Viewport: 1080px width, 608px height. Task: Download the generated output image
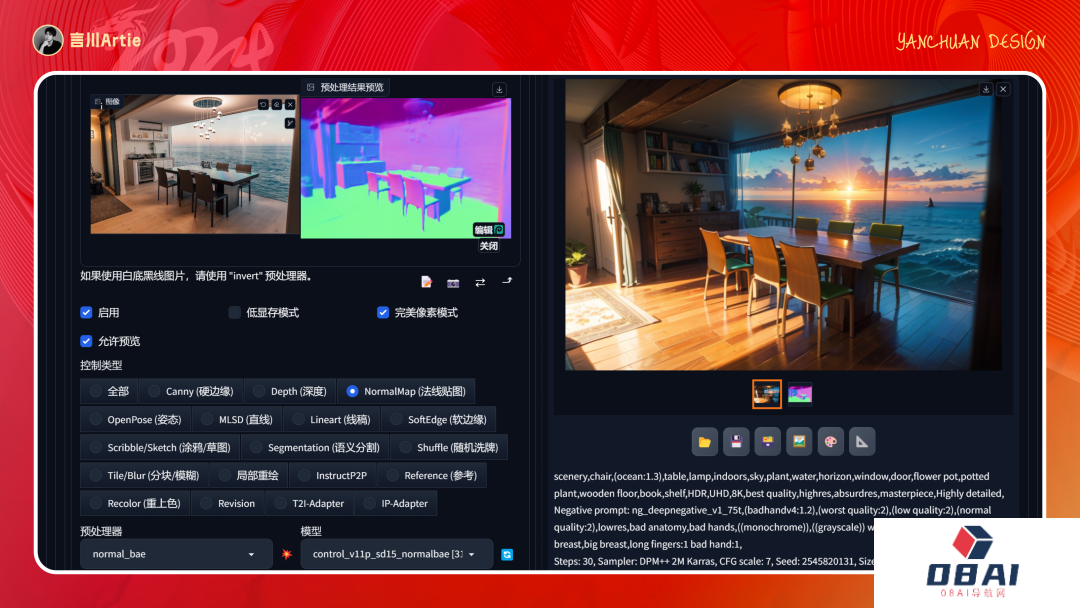[986, 90]
